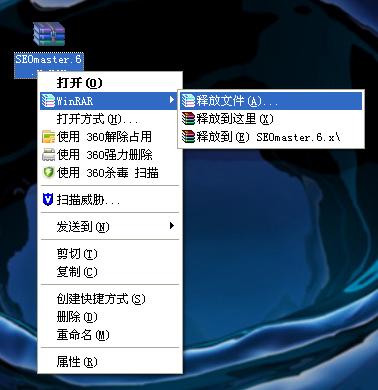
Task: Select 使用 360解除占用 option
Action: [110, 137]
